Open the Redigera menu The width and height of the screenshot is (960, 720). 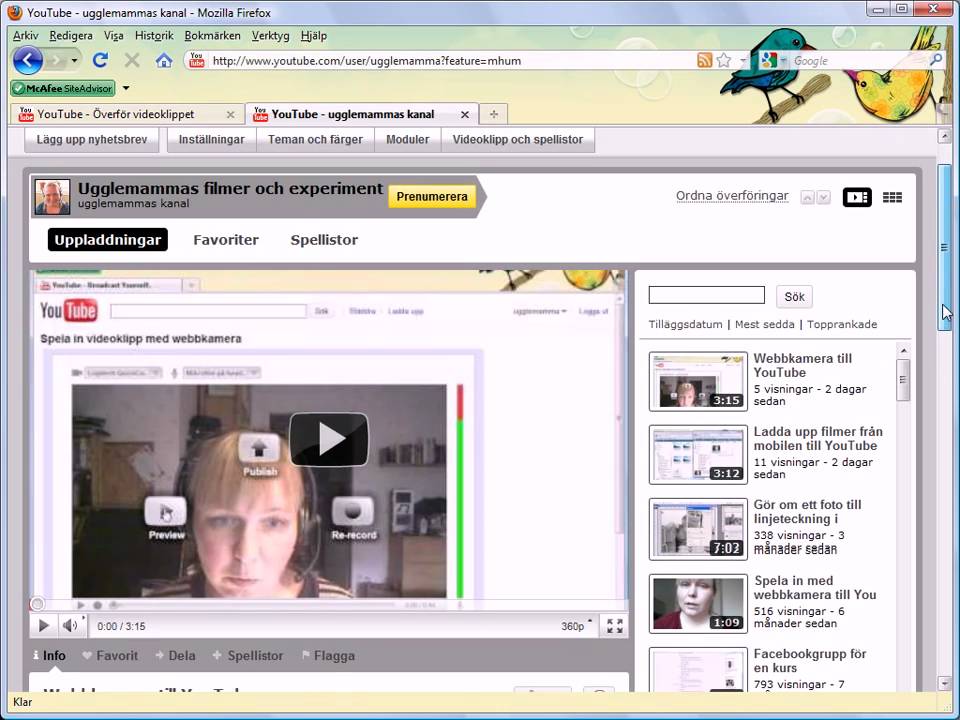pyautogui.click(x=71, y=36)
